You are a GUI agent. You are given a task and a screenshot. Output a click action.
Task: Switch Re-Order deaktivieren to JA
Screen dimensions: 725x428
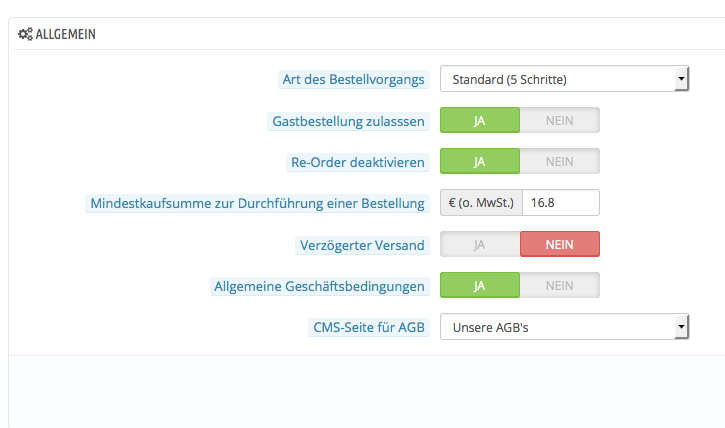click(x=480, y=161)
